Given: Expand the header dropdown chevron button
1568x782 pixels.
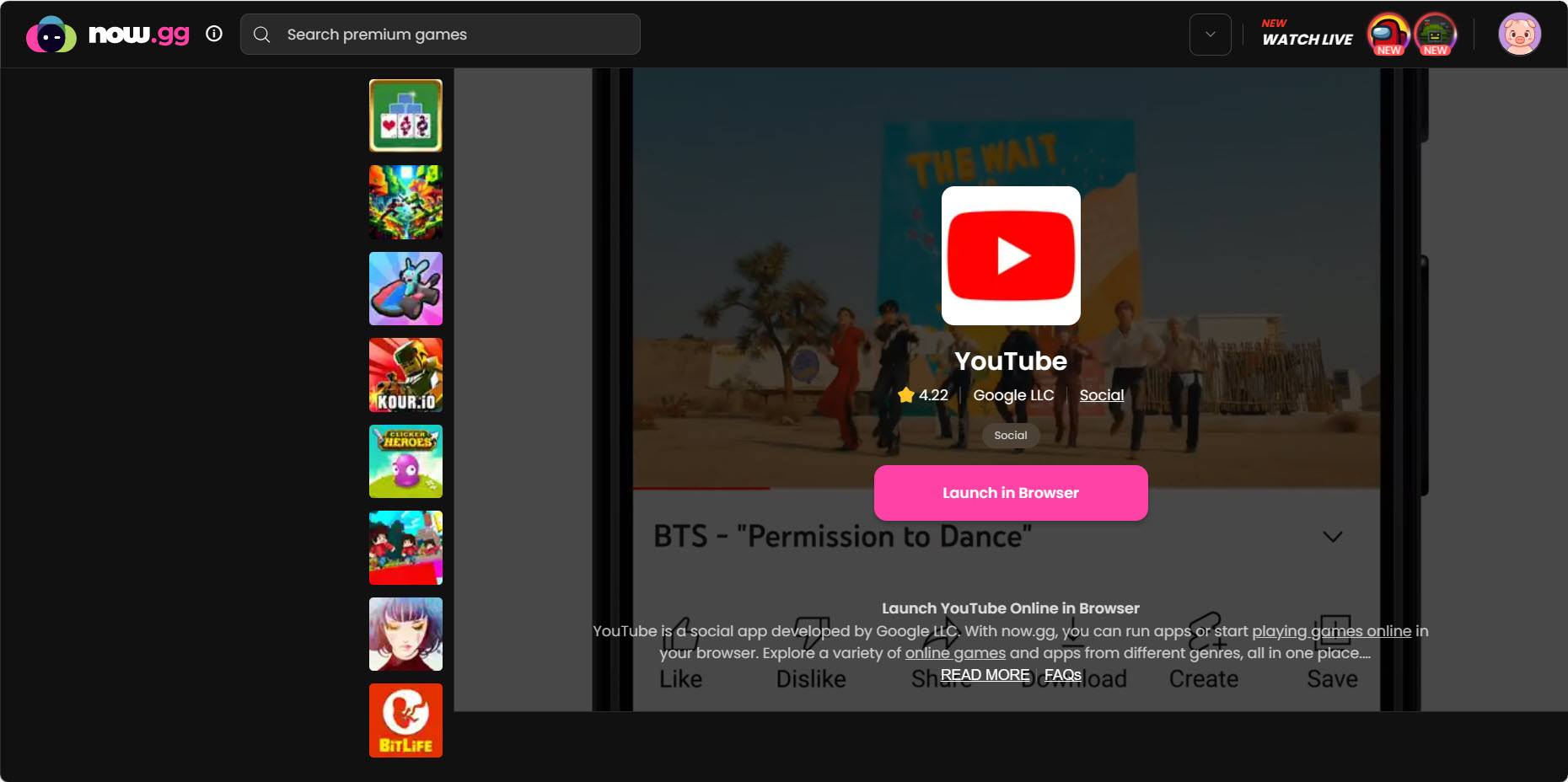Looking at the screenshot, I should [x=1211, y=35].
